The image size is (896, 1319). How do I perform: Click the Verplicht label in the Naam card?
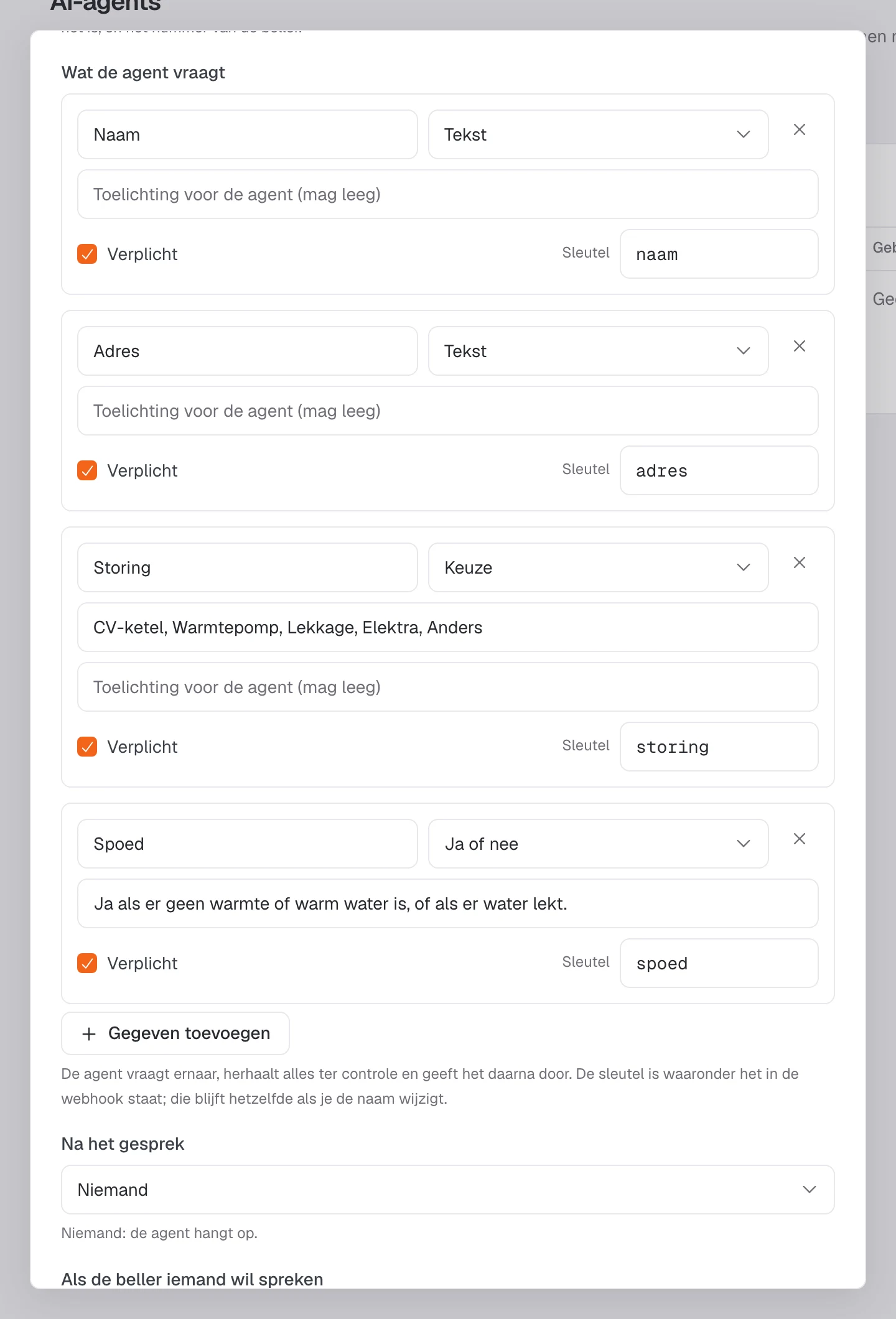(x=142, y=254)
